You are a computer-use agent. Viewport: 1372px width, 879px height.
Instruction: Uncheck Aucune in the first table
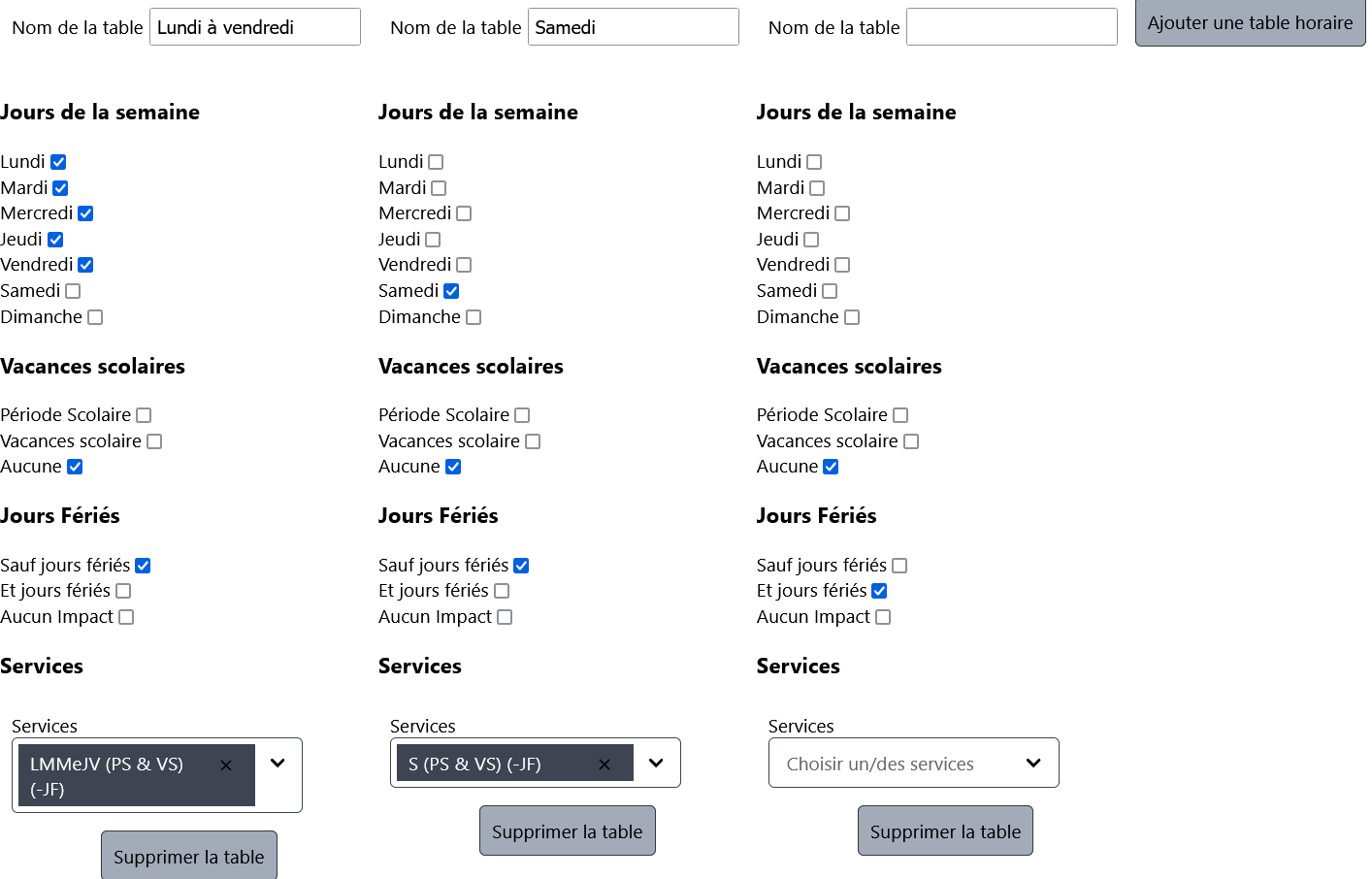point(75,467)
